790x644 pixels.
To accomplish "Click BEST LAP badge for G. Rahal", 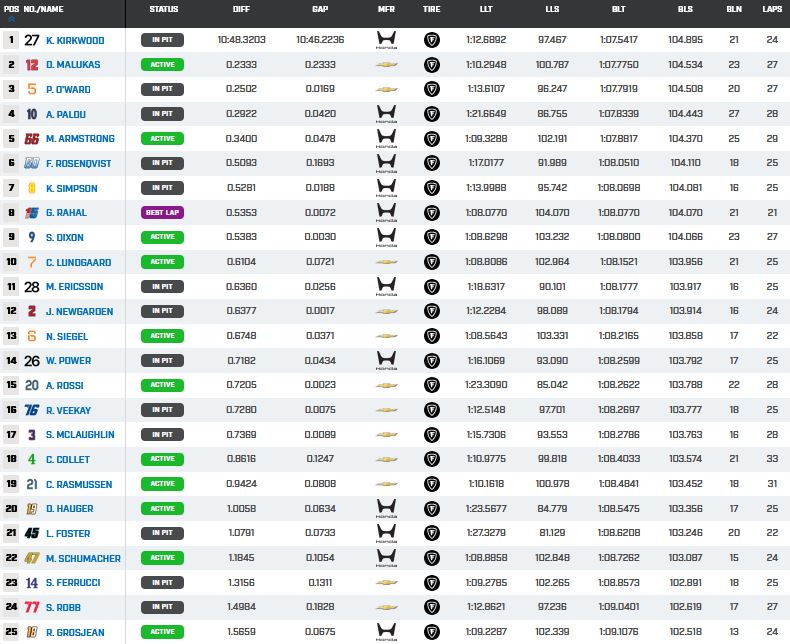I will pyautogui.click(x=162, y=213).
